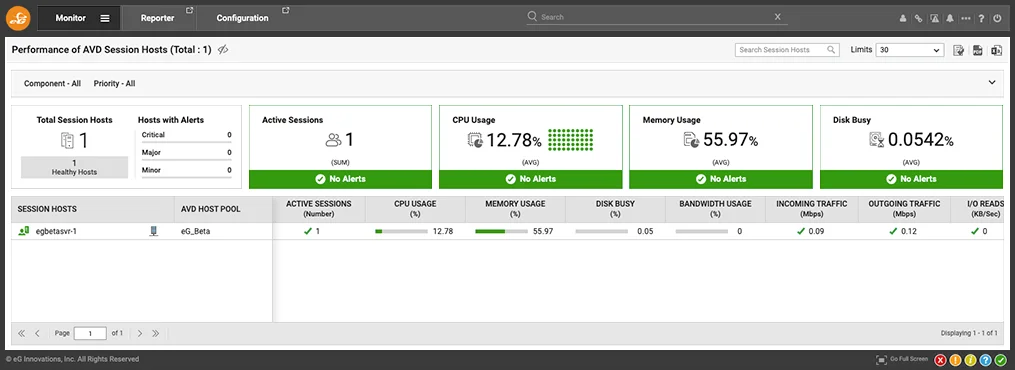
Task: Click the edit/customize report icon beside Limits
Action: [959, 50]
